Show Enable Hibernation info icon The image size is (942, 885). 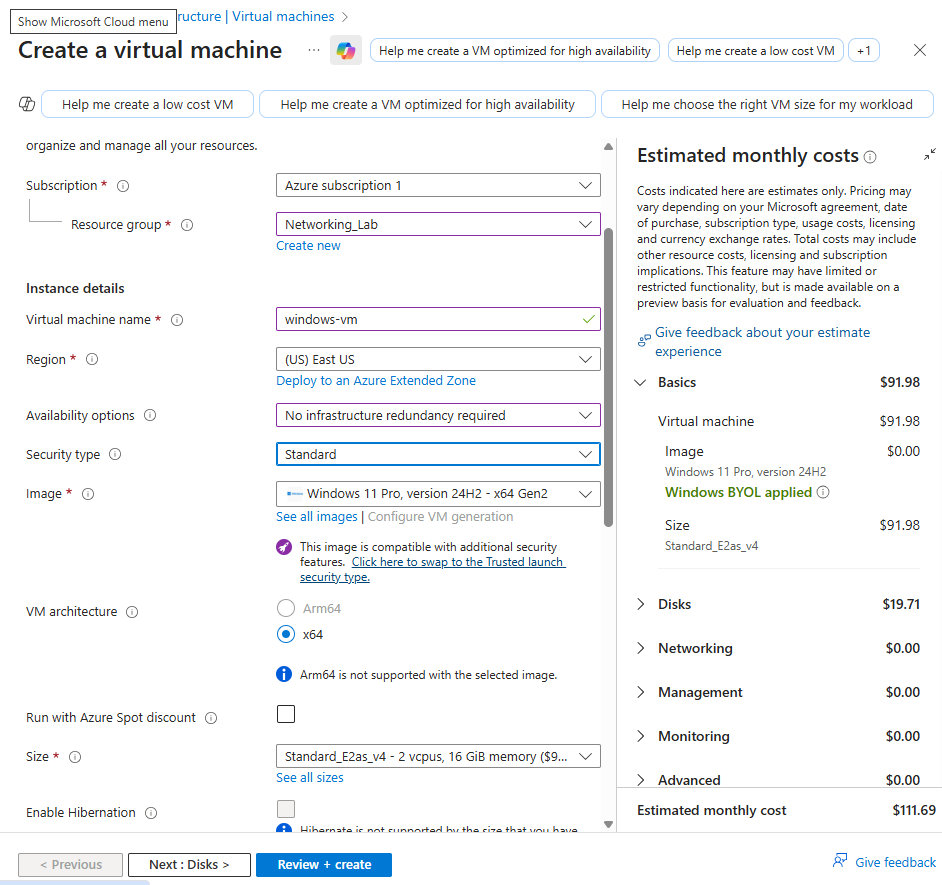151,813
